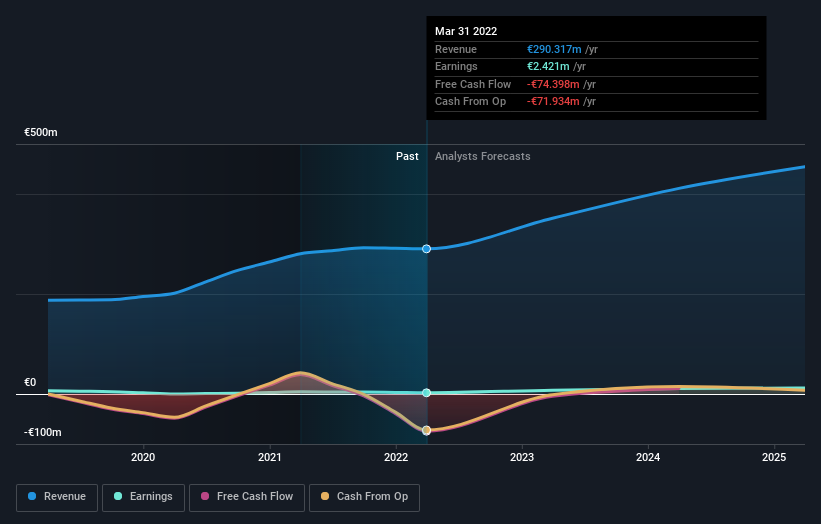This screenshot has height=524, width=821.
Task: Toggle the Cash From Op legend series
Action: [364, 497]
